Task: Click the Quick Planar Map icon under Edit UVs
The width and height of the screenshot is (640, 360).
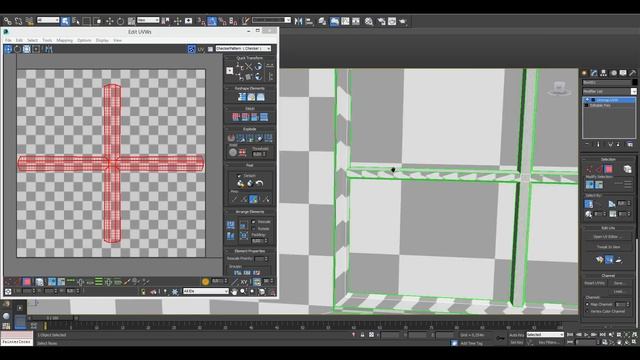Action: pyautogui.click(x=599, y=260)
